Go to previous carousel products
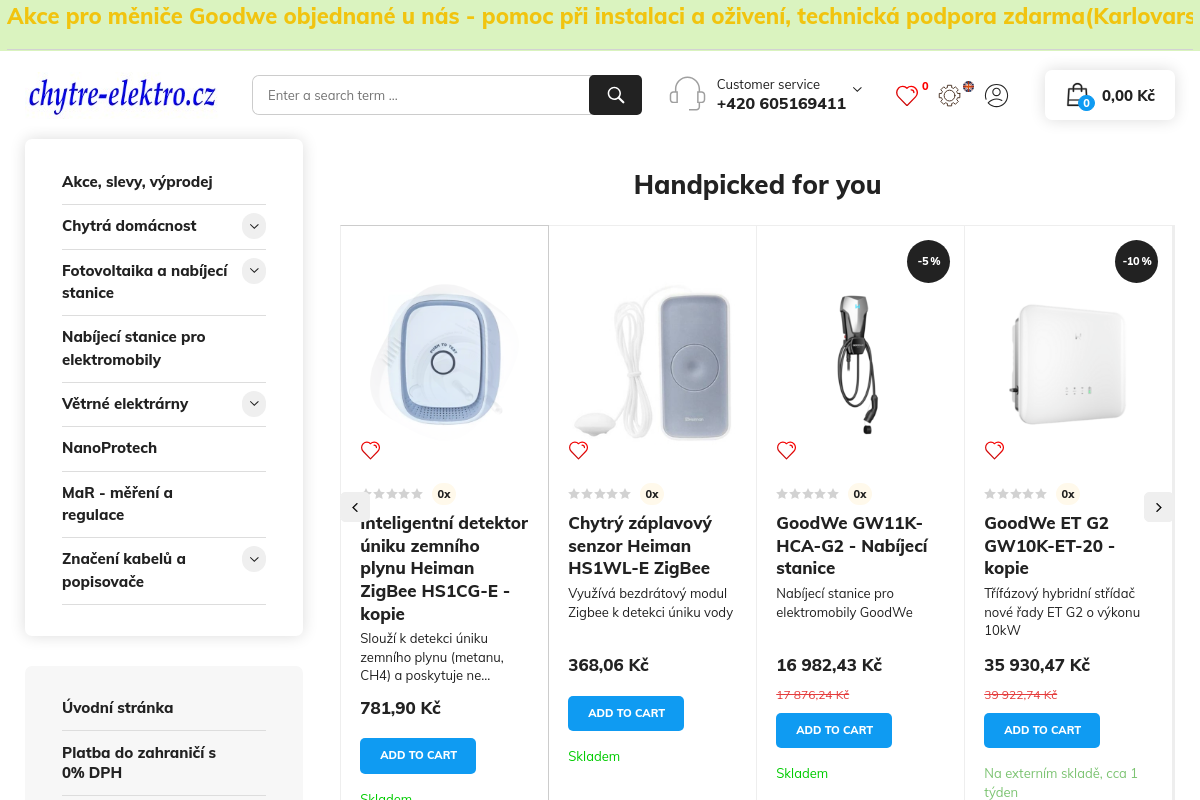The height and width of the screenshot is (800, 1200). click(x=355, y=507)
